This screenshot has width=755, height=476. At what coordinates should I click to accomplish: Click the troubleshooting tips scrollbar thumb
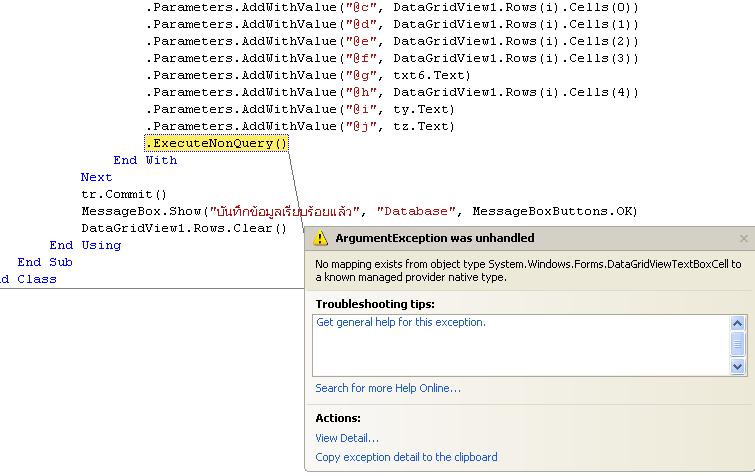pos(738,344)
